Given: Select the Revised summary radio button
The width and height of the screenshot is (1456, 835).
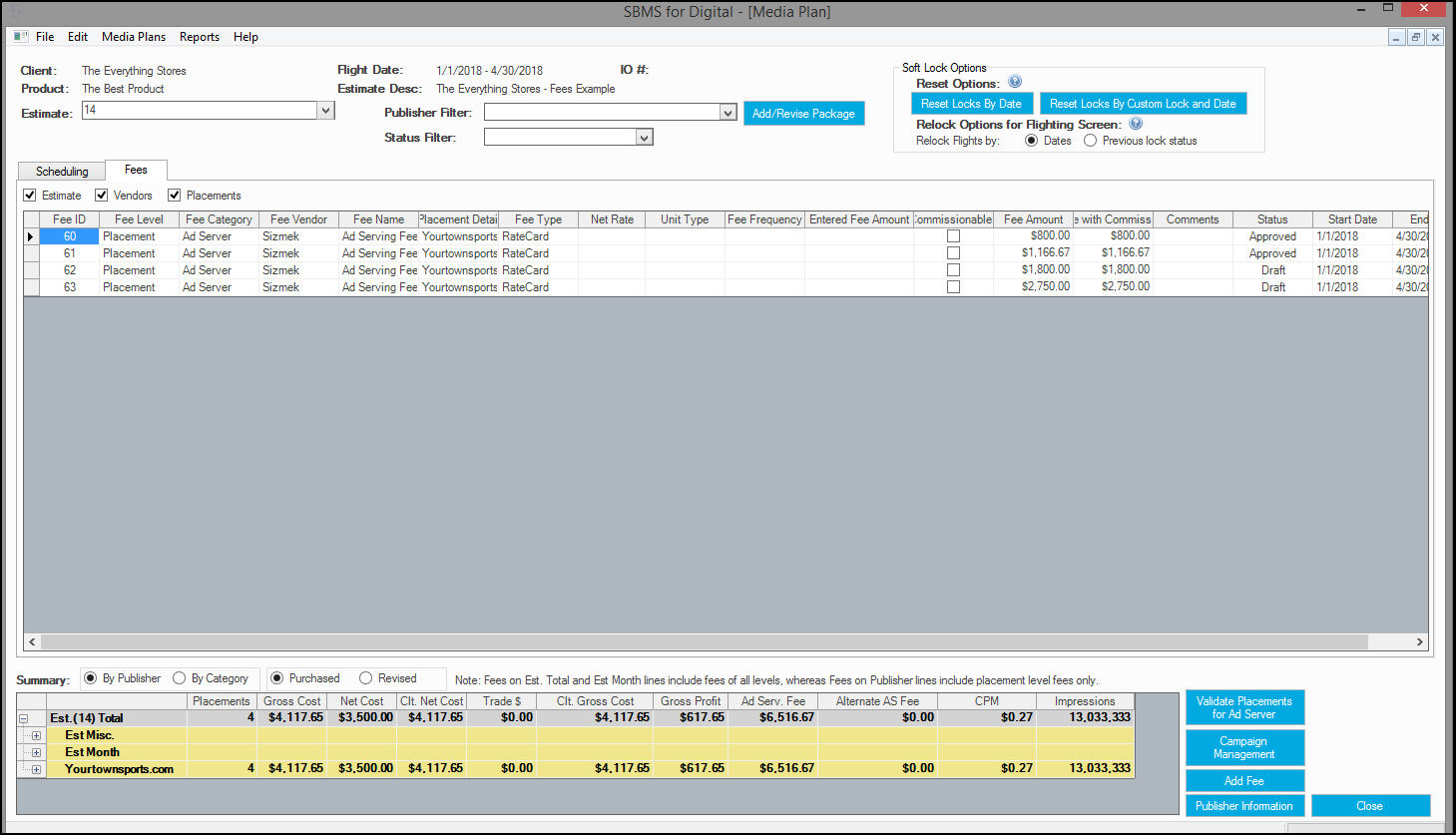Looking at the screenshot, I should point(365,678).
